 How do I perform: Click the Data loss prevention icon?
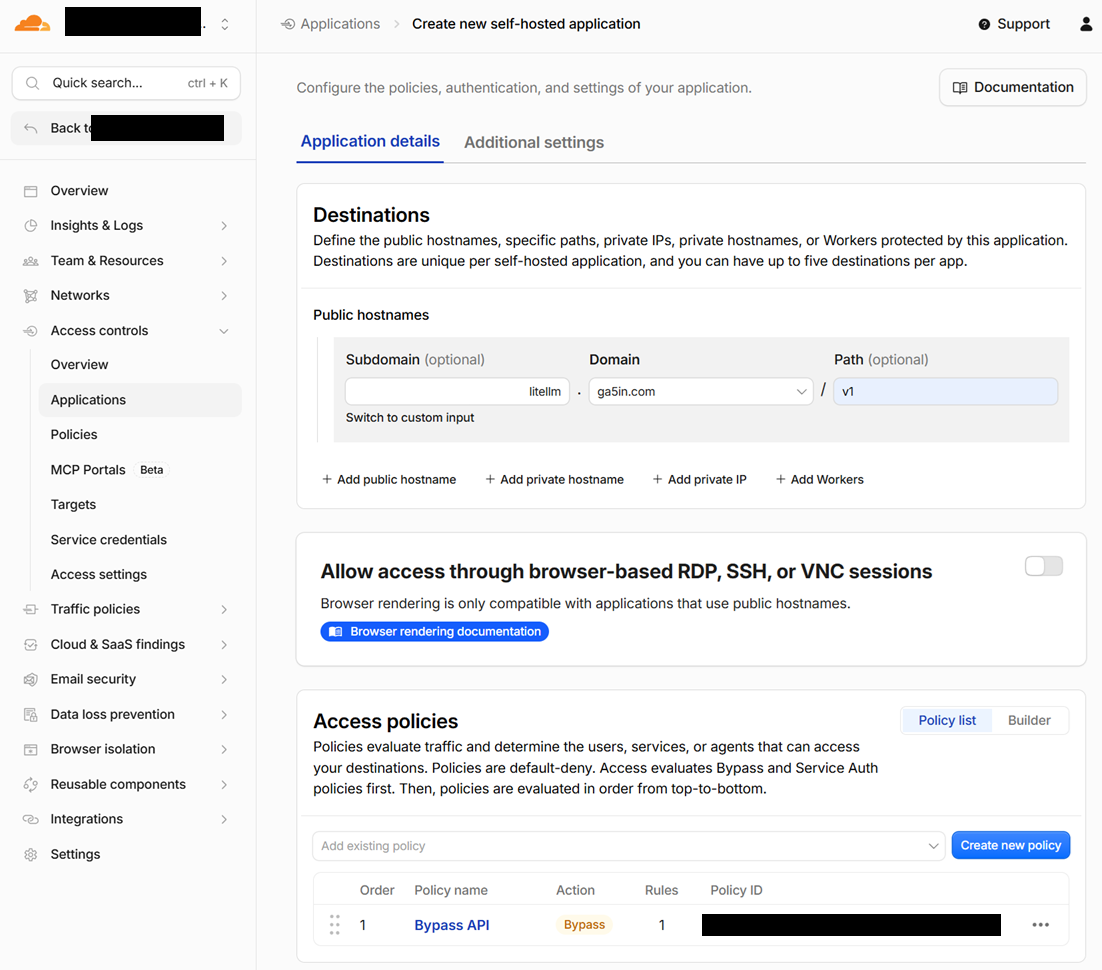point(30,715)
